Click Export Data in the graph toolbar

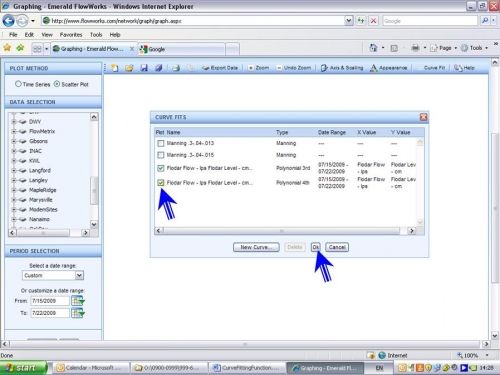tap(220, 68)
